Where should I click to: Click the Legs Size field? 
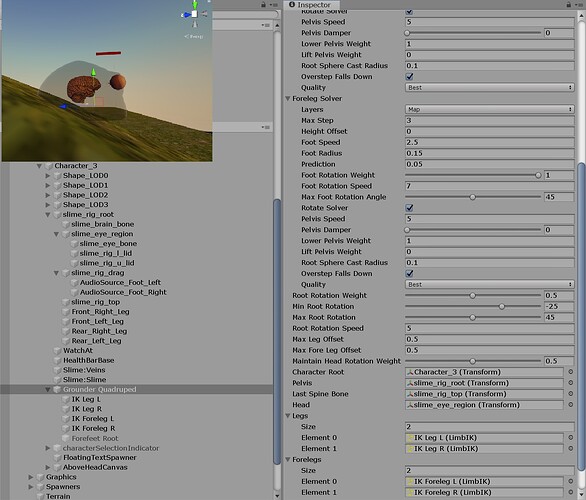(490, 426)
